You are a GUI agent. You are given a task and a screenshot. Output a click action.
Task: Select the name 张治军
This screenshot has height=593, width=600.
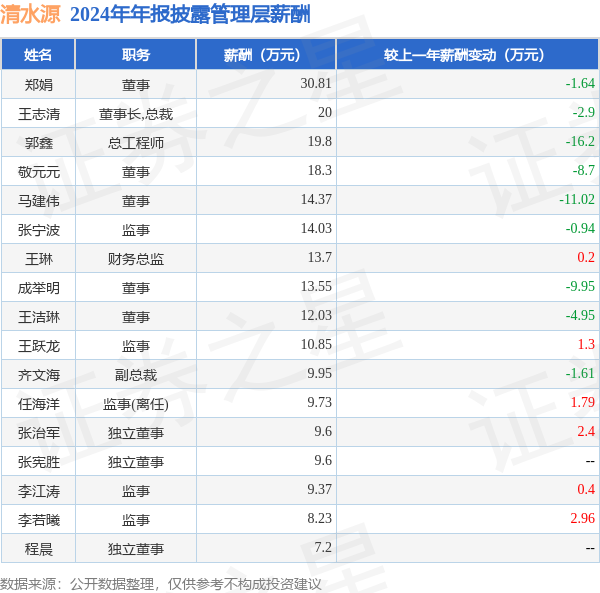tap(39, 433)
